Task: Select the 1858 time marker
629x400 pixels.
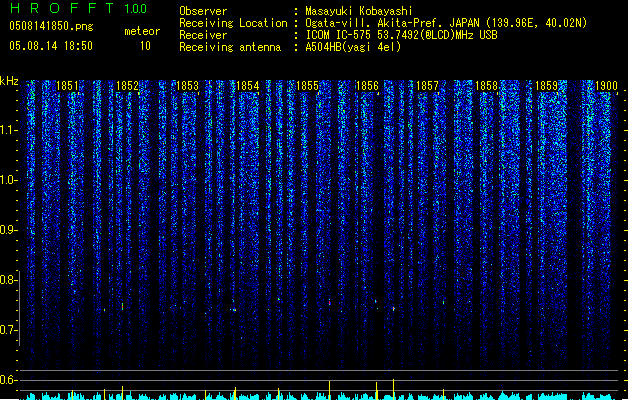Action: point(487,86)
